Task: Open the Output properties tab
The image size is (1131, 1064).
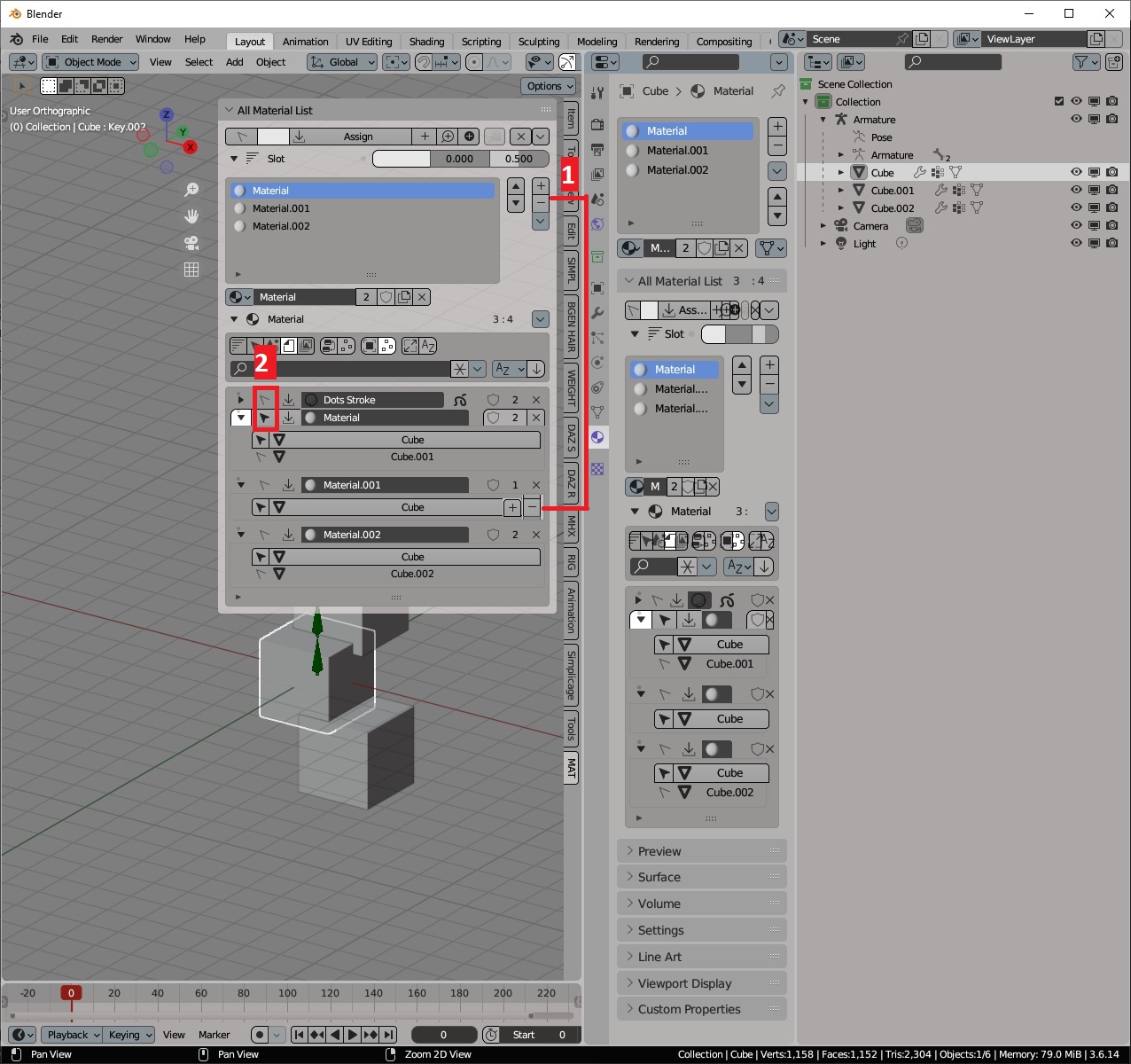Action: 597,149
